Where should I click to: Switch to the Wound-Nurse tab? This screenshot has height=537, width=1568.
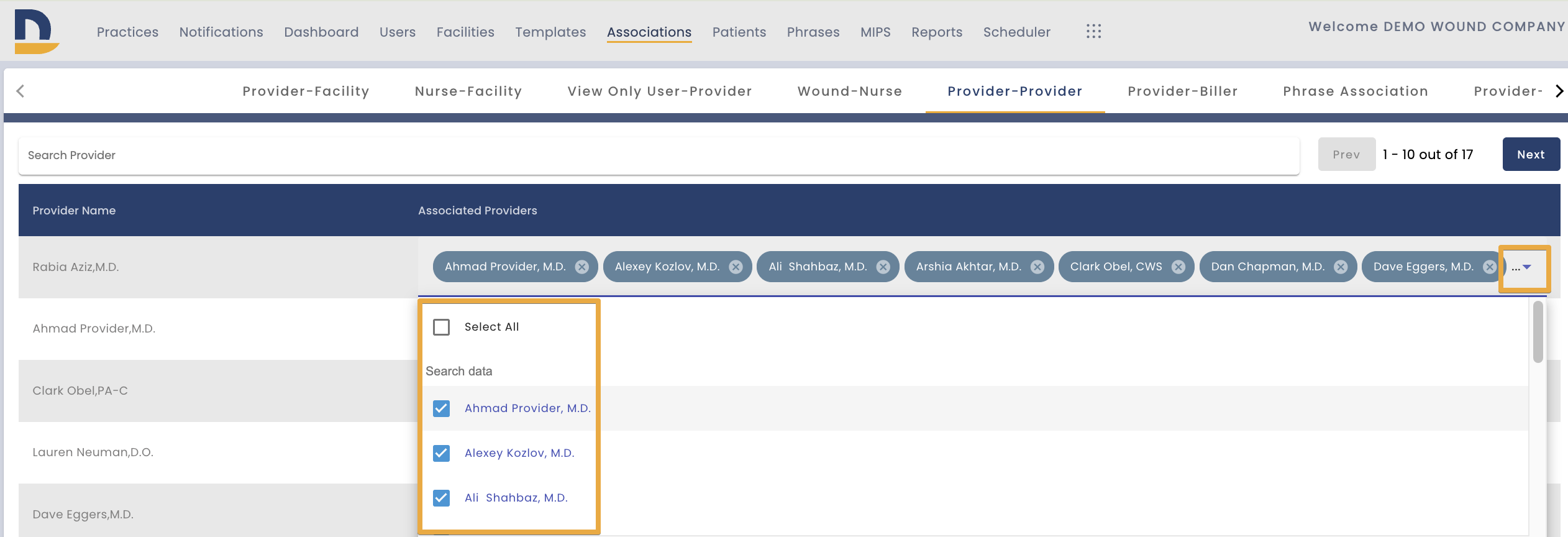[x=850, y=91]
